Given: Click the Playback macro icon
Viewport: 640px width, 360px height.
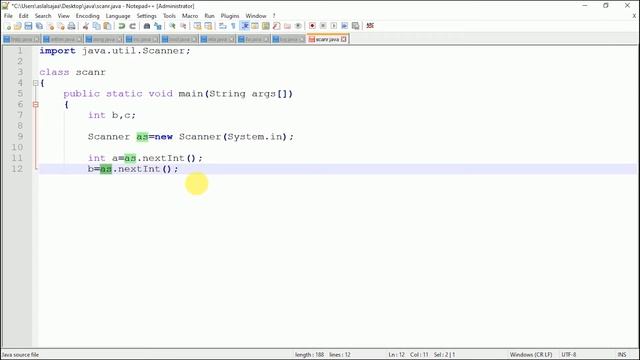Looking at the screenshot, I should [x=334, y=26].
